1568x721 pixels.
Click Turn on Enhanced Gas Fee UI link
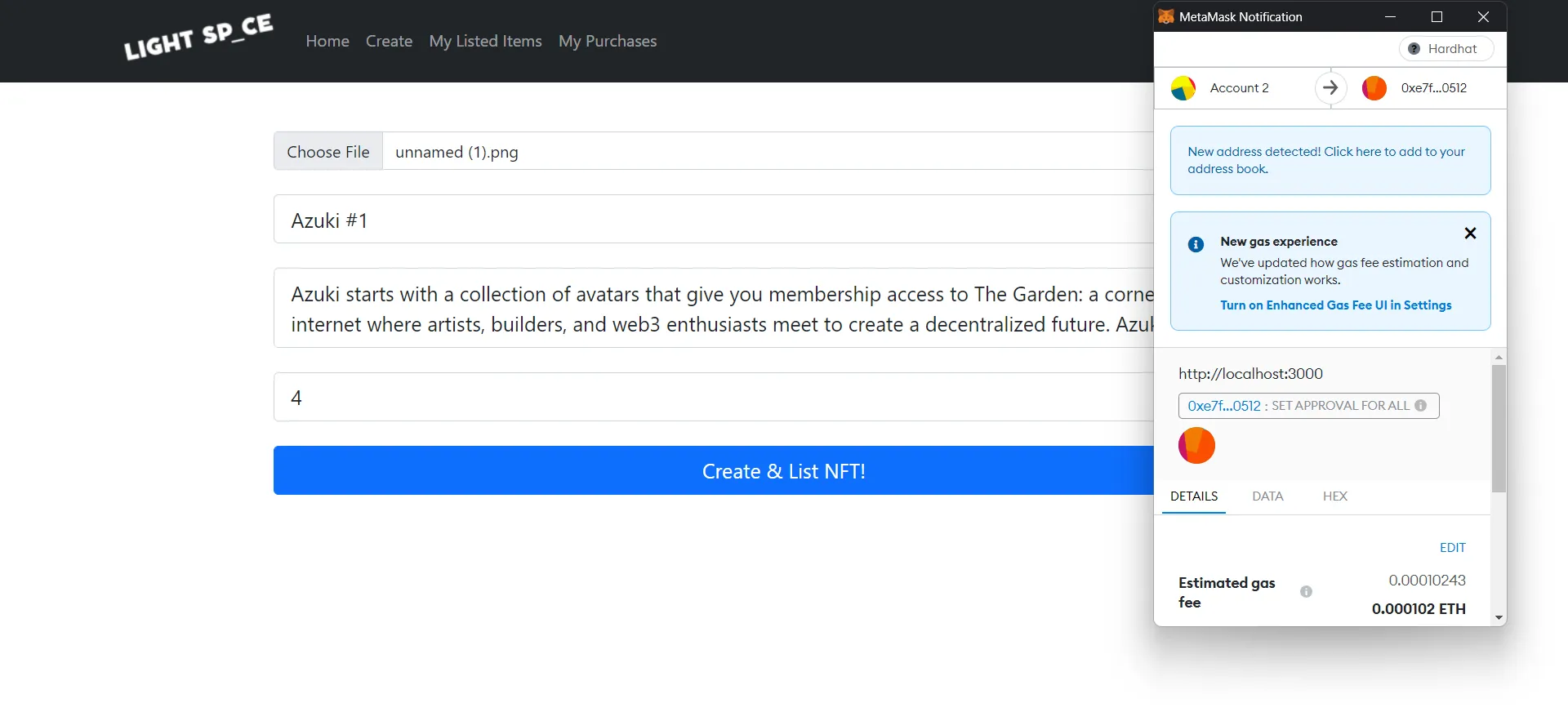(x=1335, y=305)
